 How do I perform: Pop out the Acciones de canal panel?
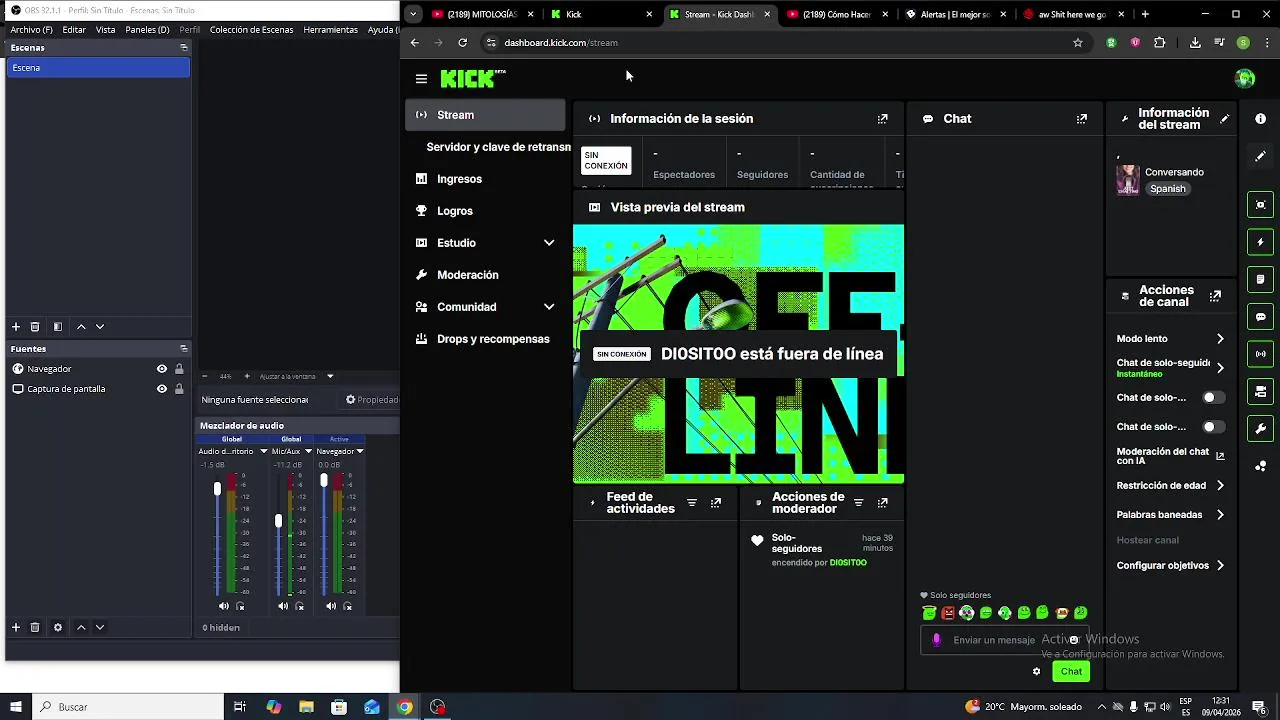[1215, 296]
